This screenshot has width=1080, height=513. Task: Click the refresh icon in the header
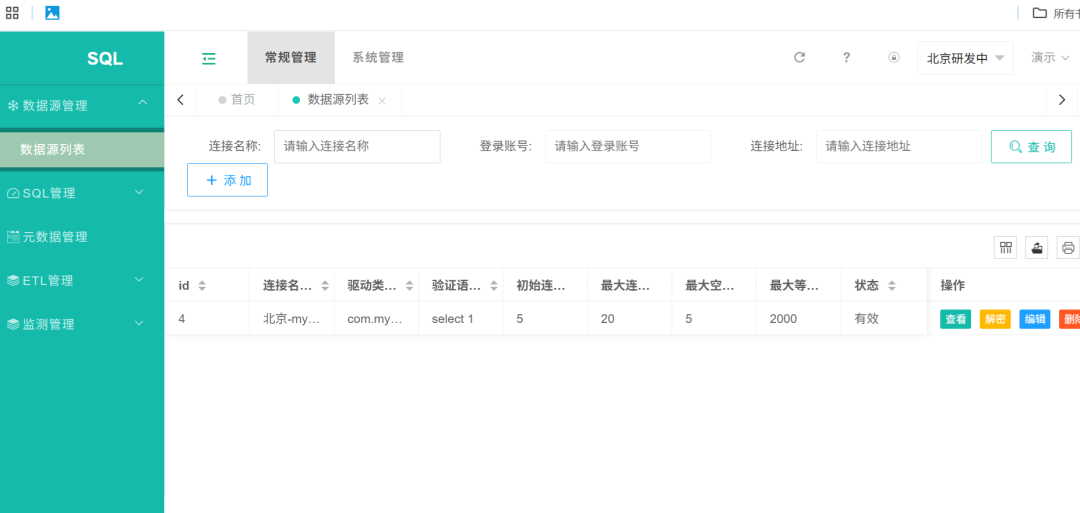click(800, 58)
